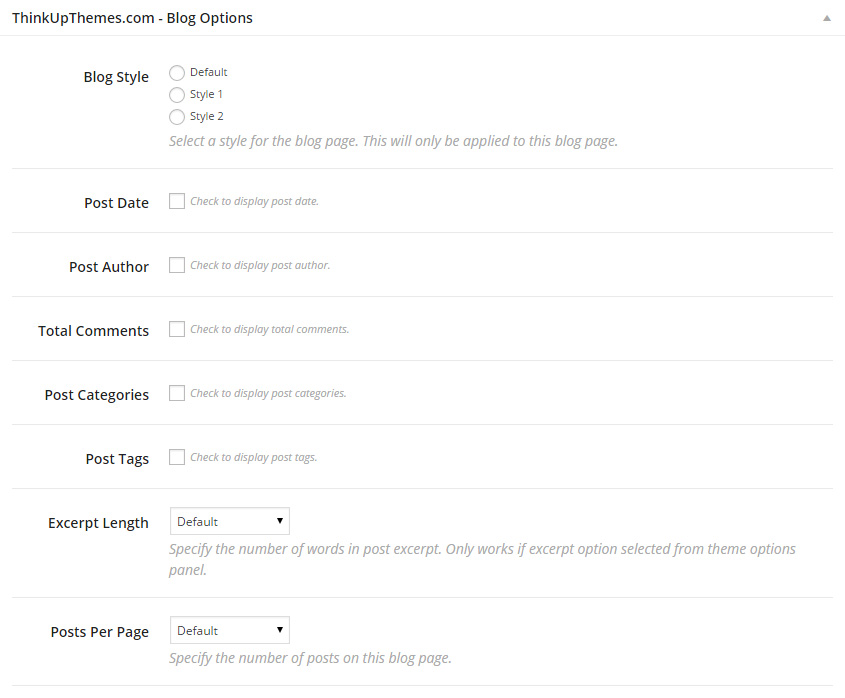
Task: Collapse the Blog Options panel arrow
Action: [826, 18]
